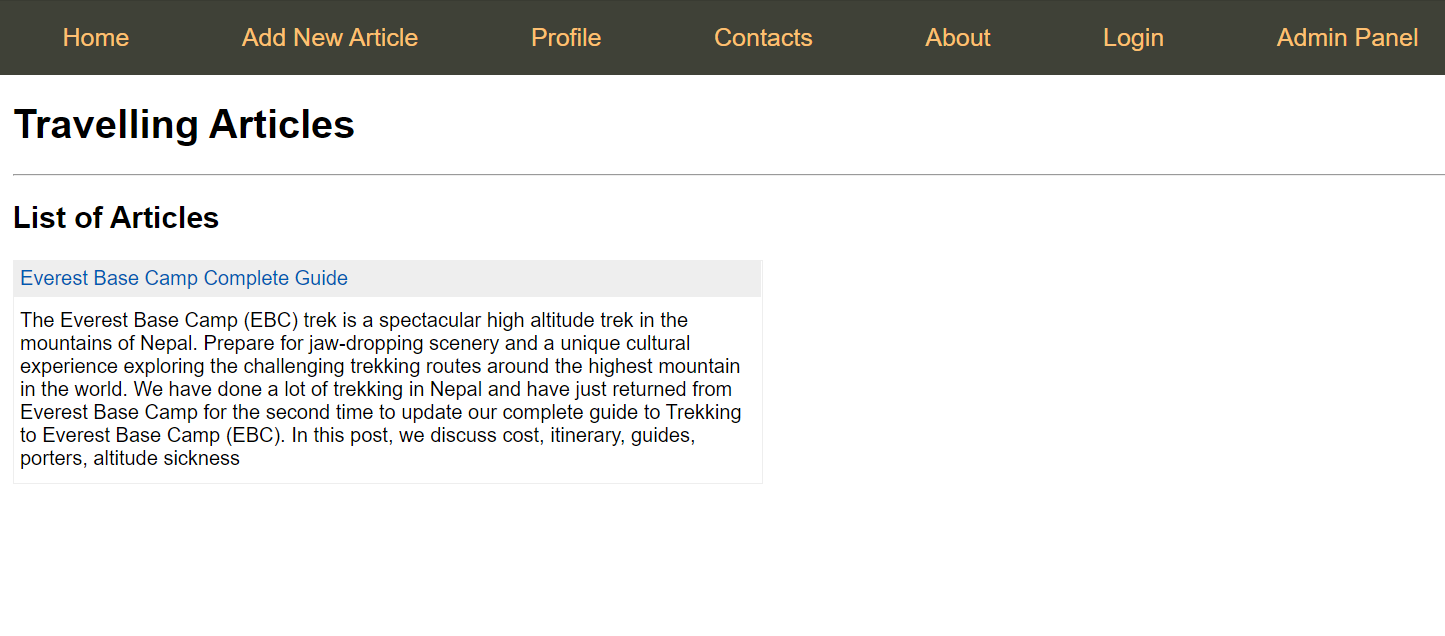Open Everest Base Camp Complete Guide article
This screenshot has height=636, width=1445.
click(x=184, y=278)
